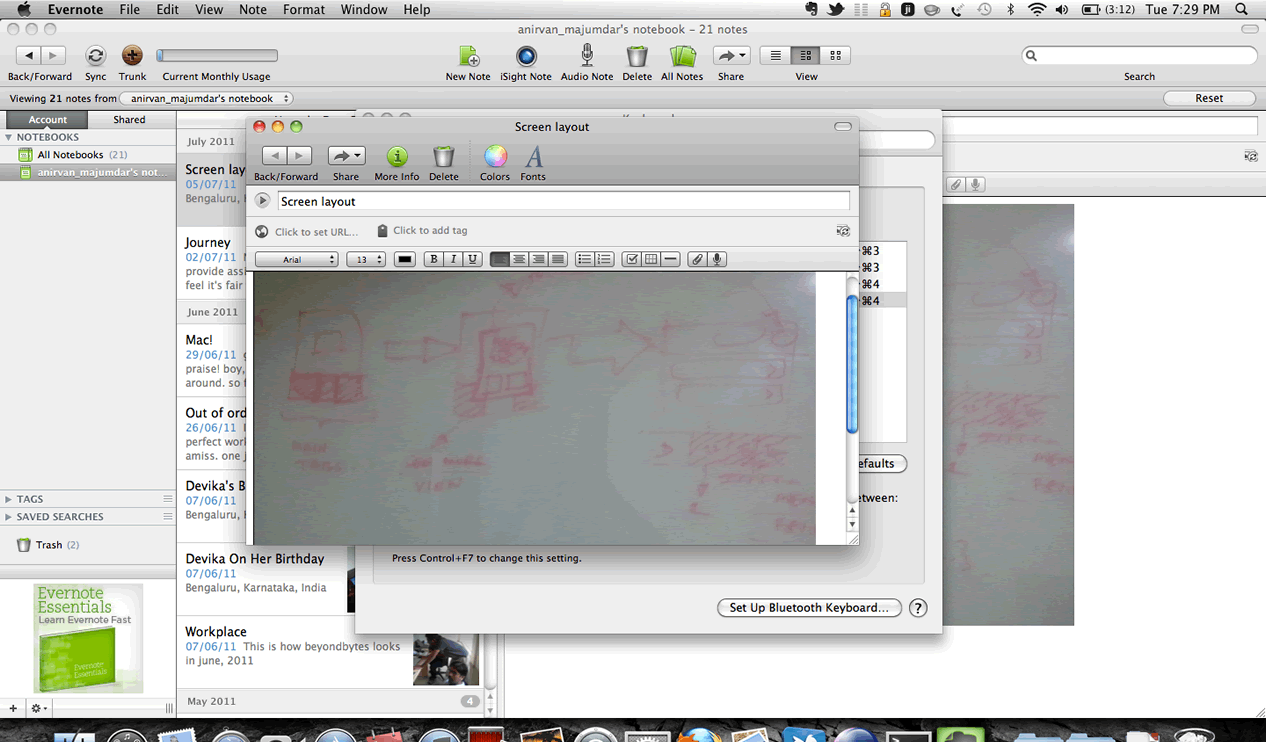
Task: Click Set Up Bluetooth Keyboard button
Action: click(809, 607)
